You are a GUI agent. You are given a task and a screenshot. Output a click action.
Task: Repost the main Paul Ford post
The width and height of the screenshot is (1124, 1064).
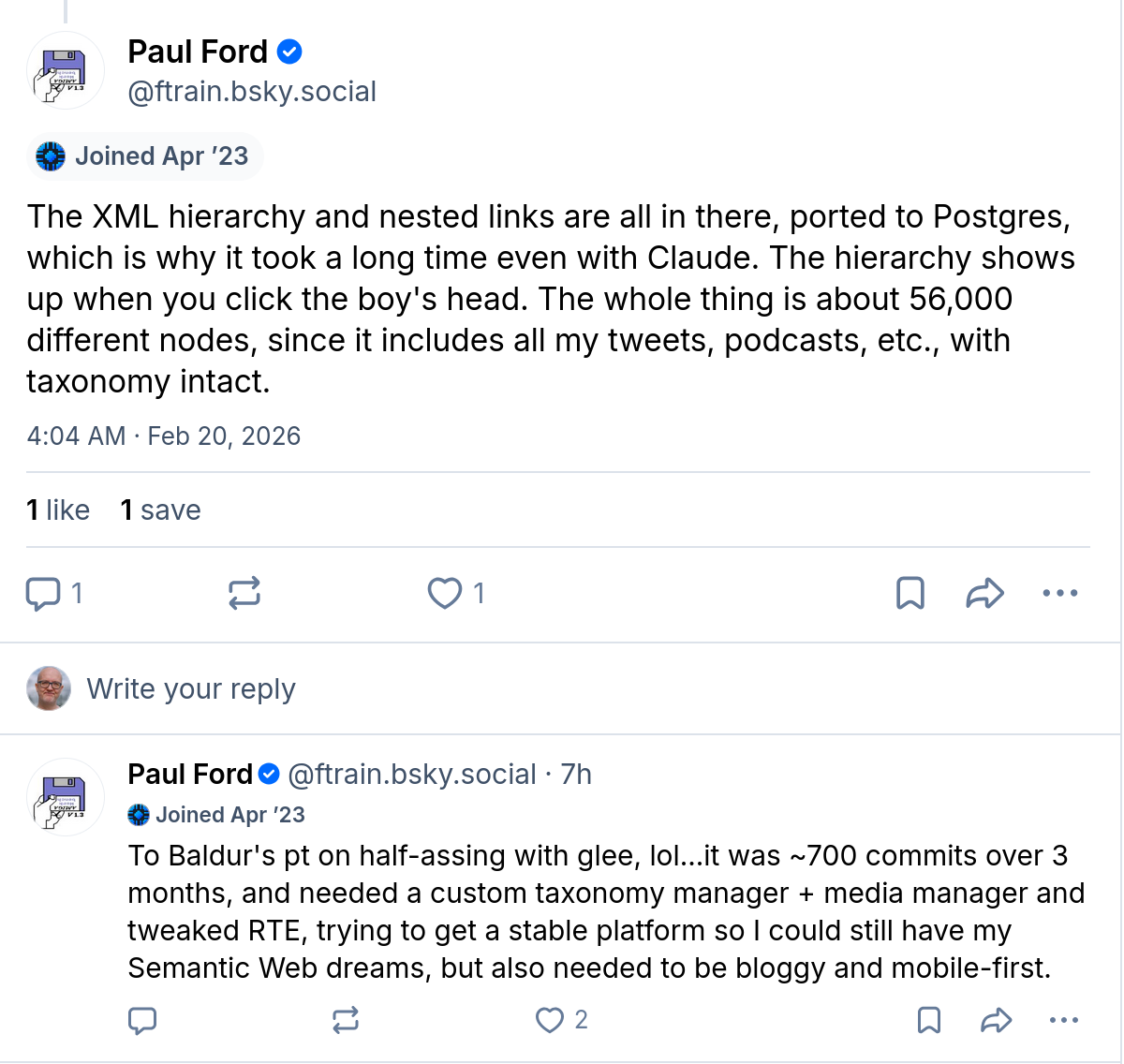pos(244,594)
